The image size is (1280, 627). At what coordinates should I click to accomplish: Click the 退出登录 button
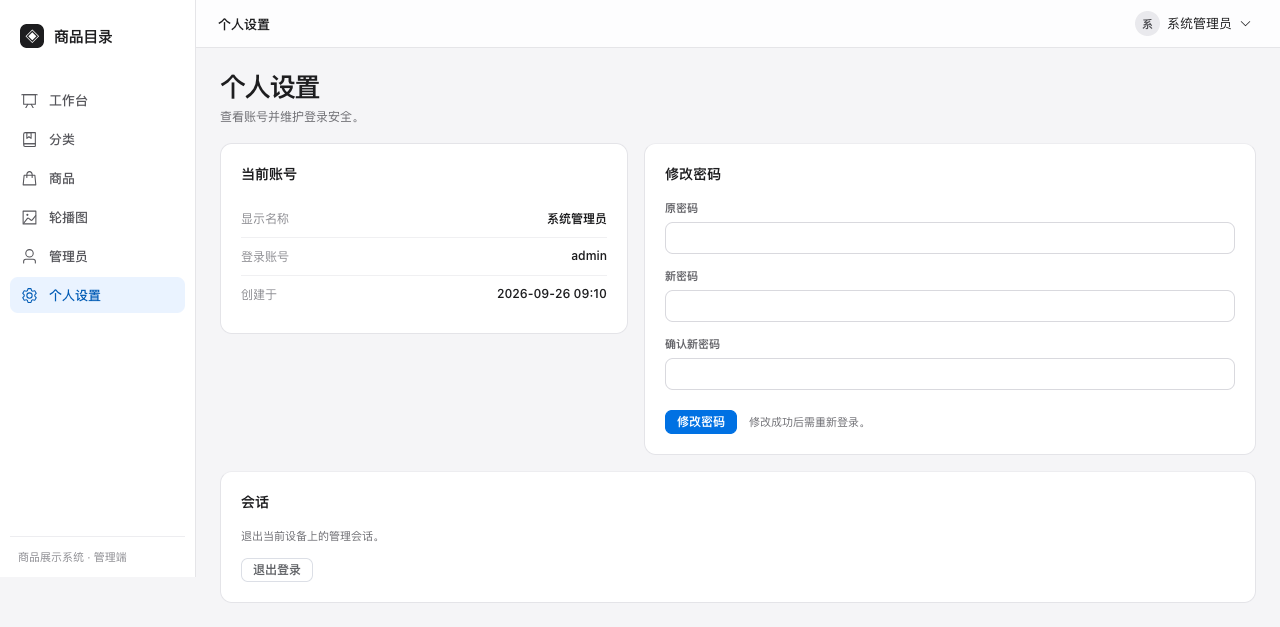click(277, 570)
